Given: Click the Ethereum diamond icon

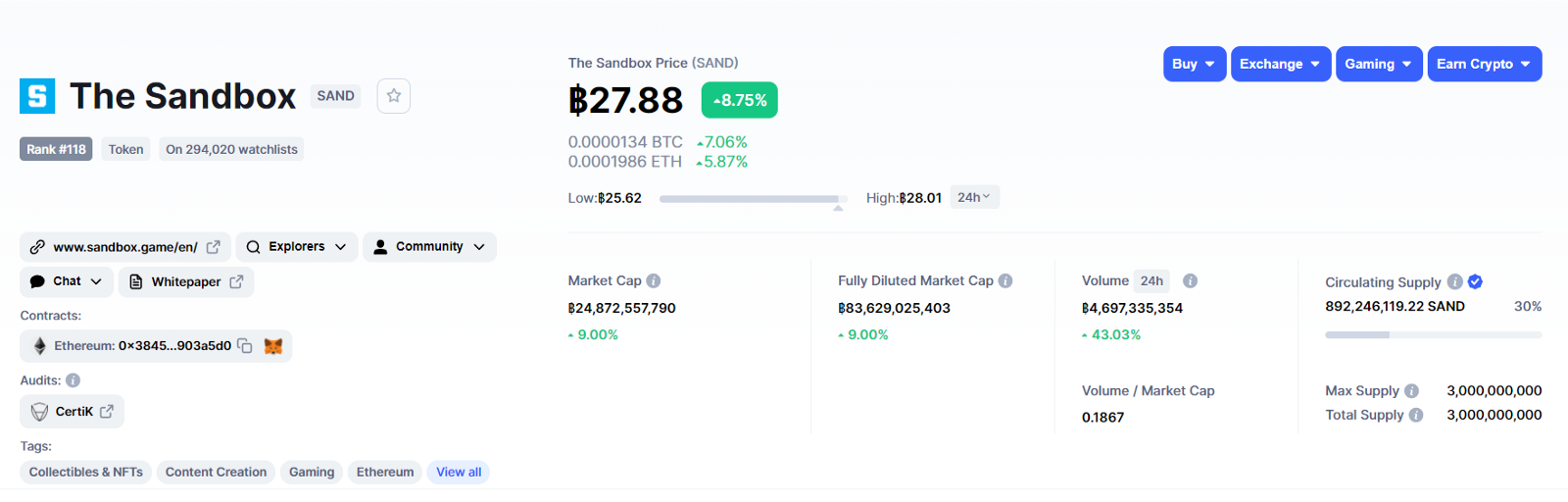Looking at the screenshot, I should (x=40, y=346).
